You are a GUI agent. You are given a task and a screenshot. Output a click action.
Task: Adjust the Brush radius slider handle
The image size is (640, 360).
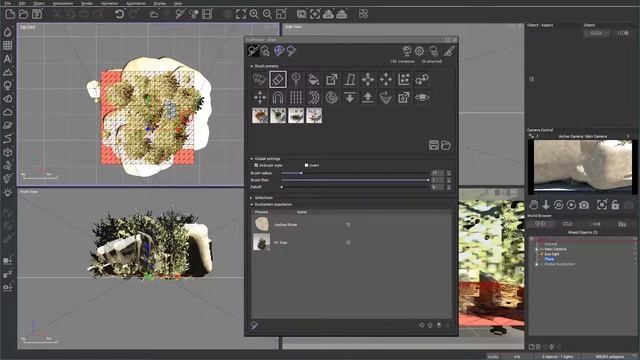tap(301, 173)
